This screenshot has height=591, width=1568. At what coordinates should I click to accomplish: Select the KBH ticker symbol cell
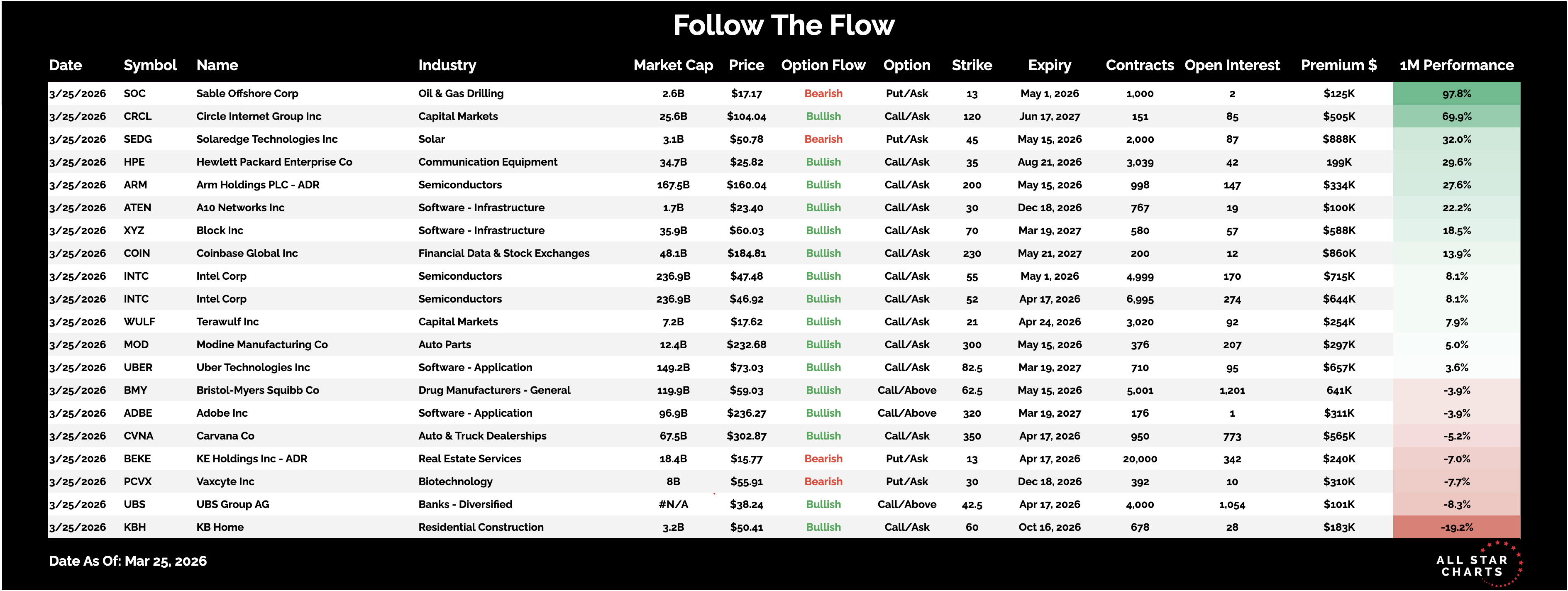pos(134,527)
